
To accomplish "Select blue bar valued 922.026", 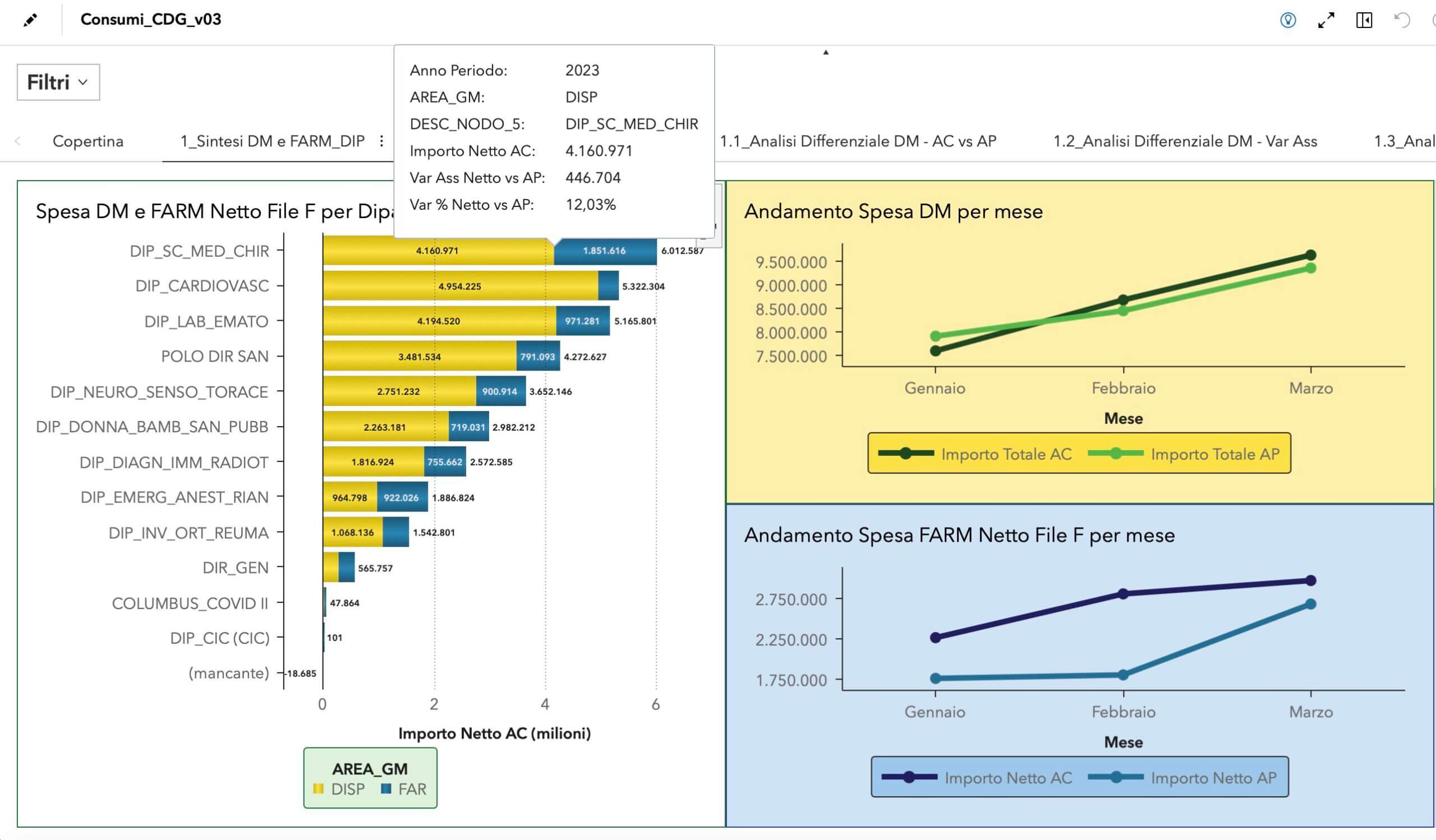I will (402, 497).
